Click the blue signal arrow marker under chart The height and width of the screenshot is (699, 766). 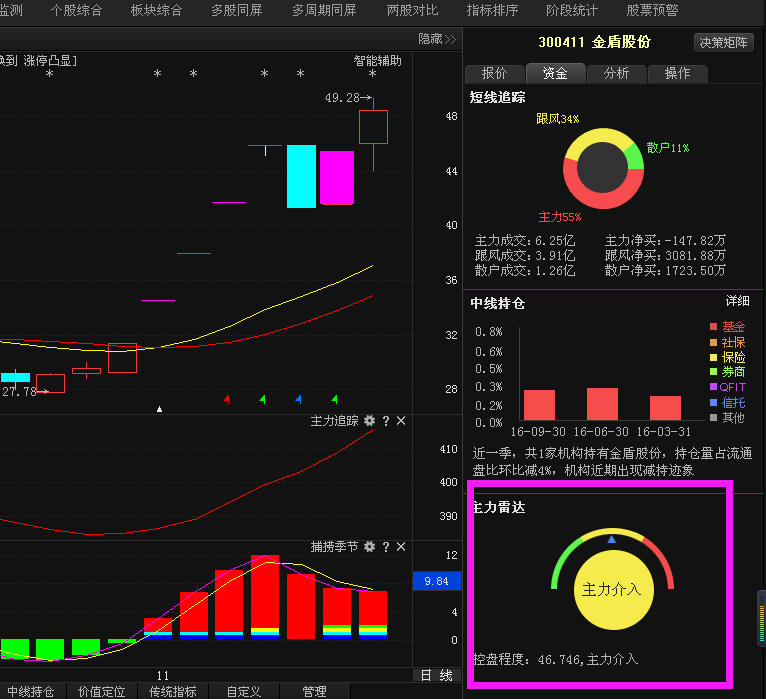pos(298,399)
